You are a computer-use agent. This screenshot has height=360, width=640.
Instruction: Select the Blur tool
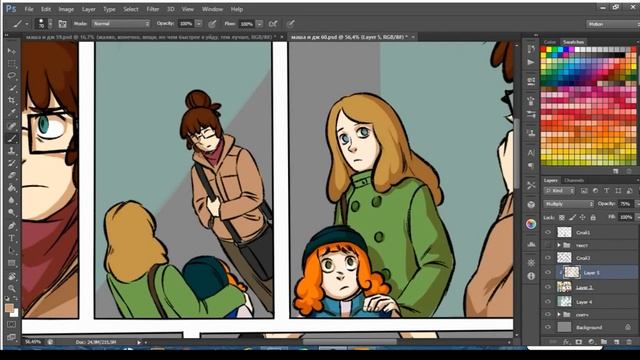coord(11,200)
